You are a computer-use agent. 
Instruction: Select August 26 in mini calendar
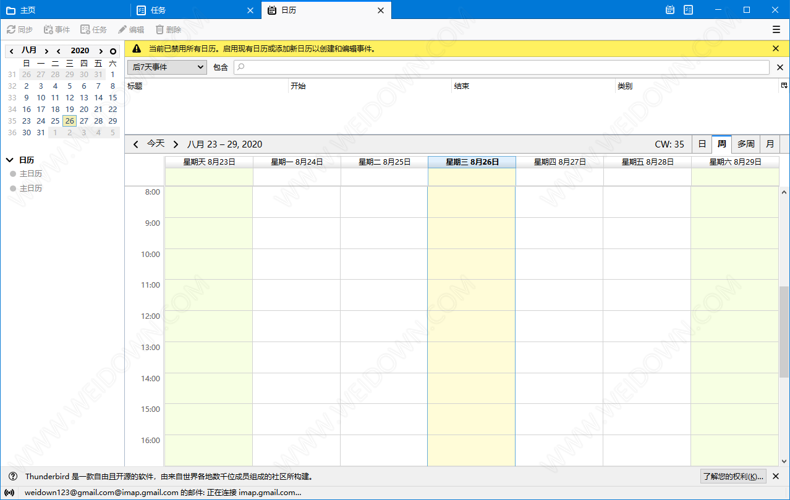tap(70, 121)
